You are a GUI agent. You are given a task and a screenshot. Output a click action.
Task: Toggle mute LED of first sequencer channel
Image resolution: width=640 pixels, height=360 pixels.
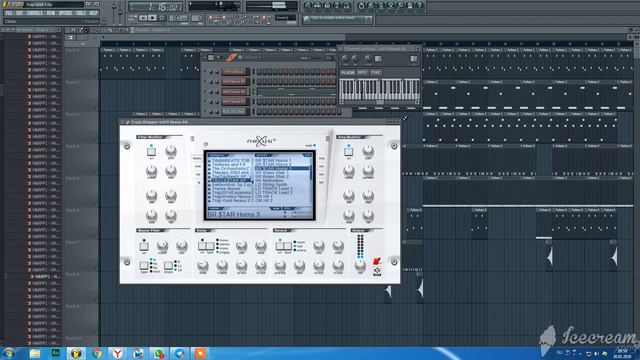[x=205, y=72]
